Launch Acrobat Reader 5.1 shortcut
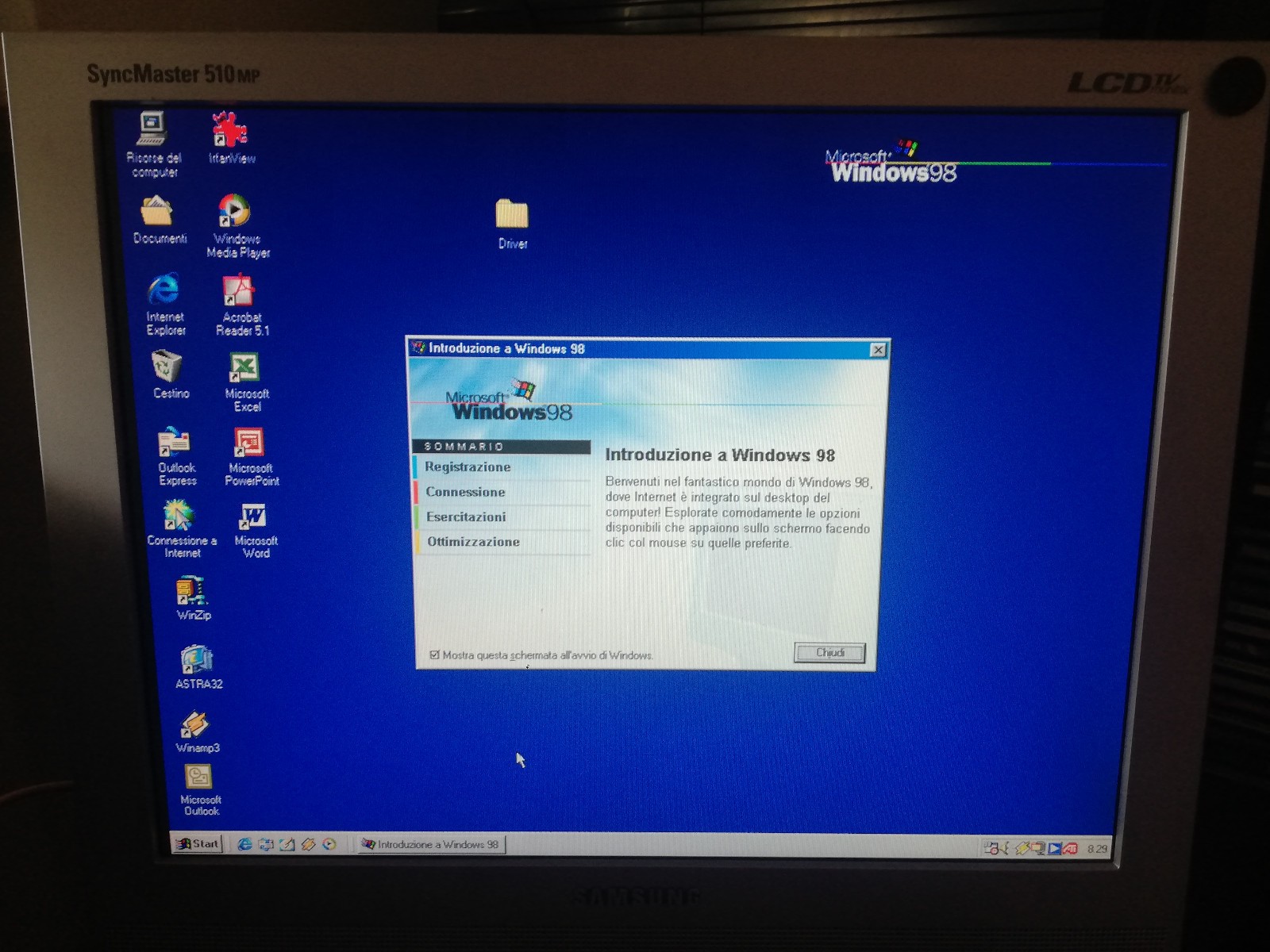Image resolution: width=1270 pixels, height=952 pixels. [241, 305]
